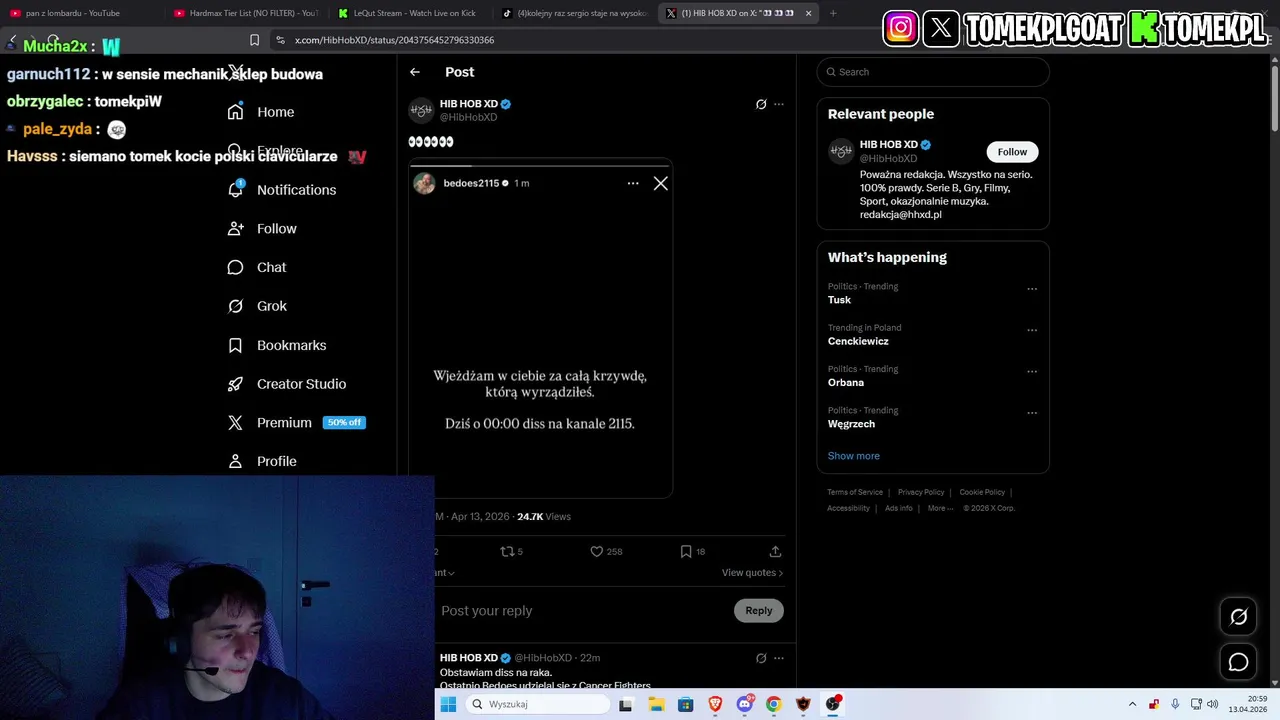Open Grok from the X sidebar

pos(257,306)
